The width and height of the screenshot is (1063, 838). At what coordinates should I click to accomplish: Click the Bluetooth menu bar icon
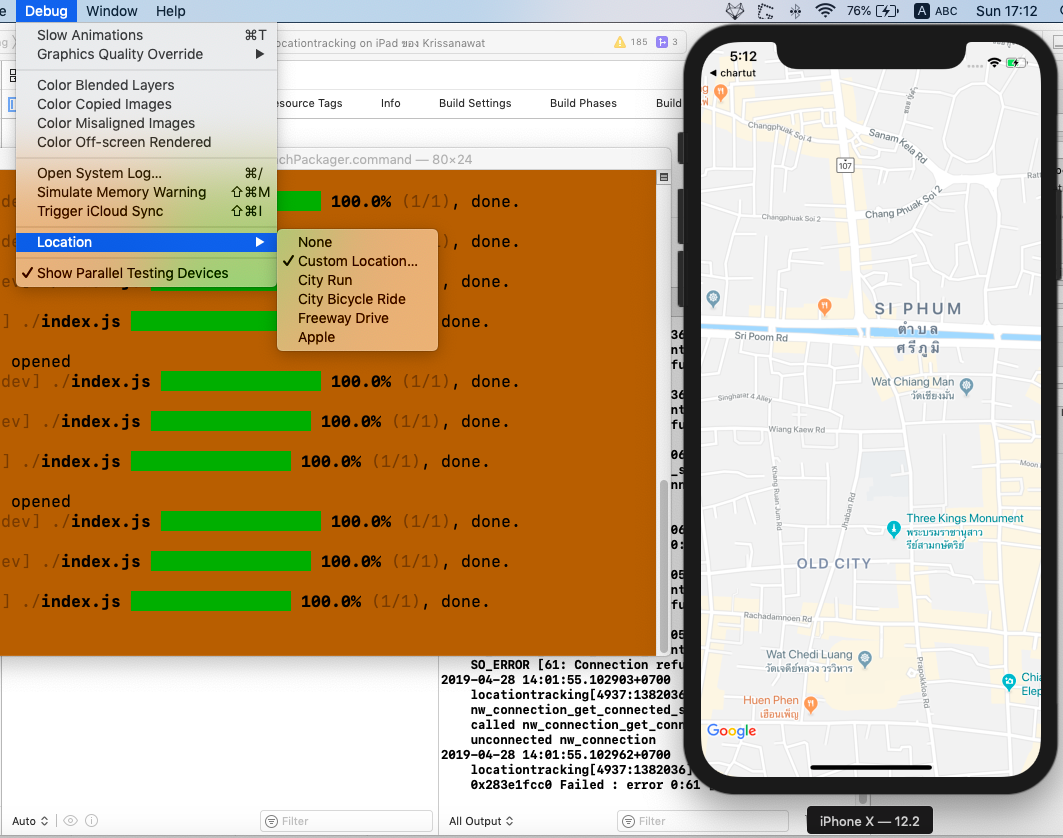point(795,12)
